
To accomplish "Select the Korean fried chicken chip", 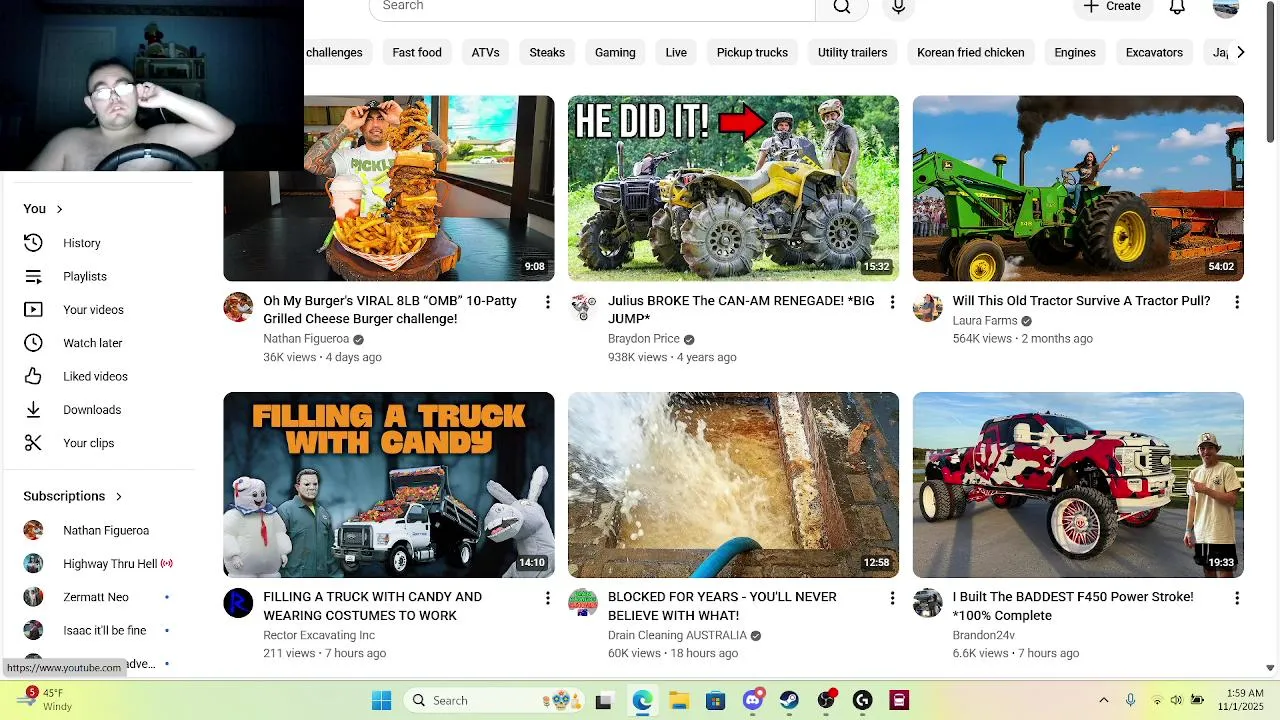I will [971, 52].
